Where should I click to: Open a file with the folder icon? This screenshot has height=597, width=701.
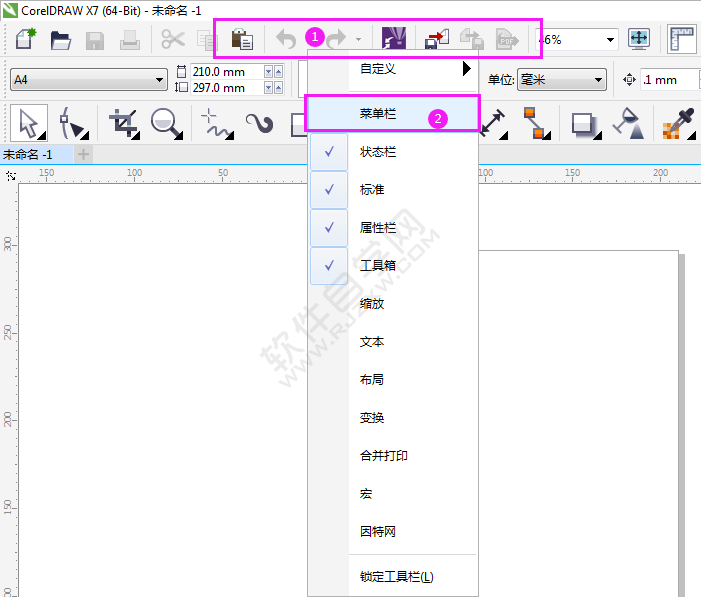60,40
